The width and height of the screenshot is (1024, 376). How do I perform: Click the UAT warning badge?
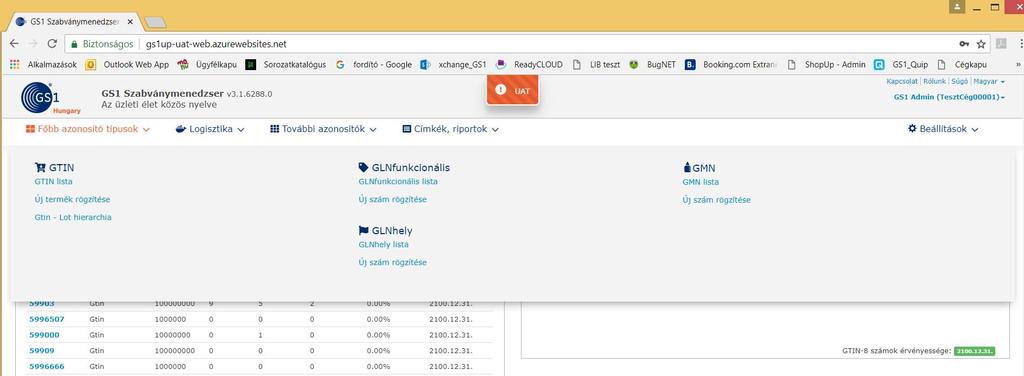point(512,91)
